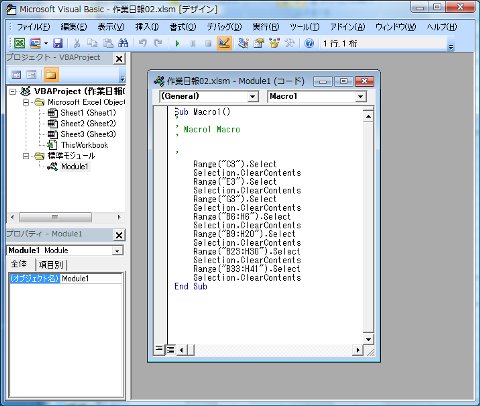The height and width of the screenshot is (406, 480).
Task: Save the workbook with floppy icon
Action: 58,43
